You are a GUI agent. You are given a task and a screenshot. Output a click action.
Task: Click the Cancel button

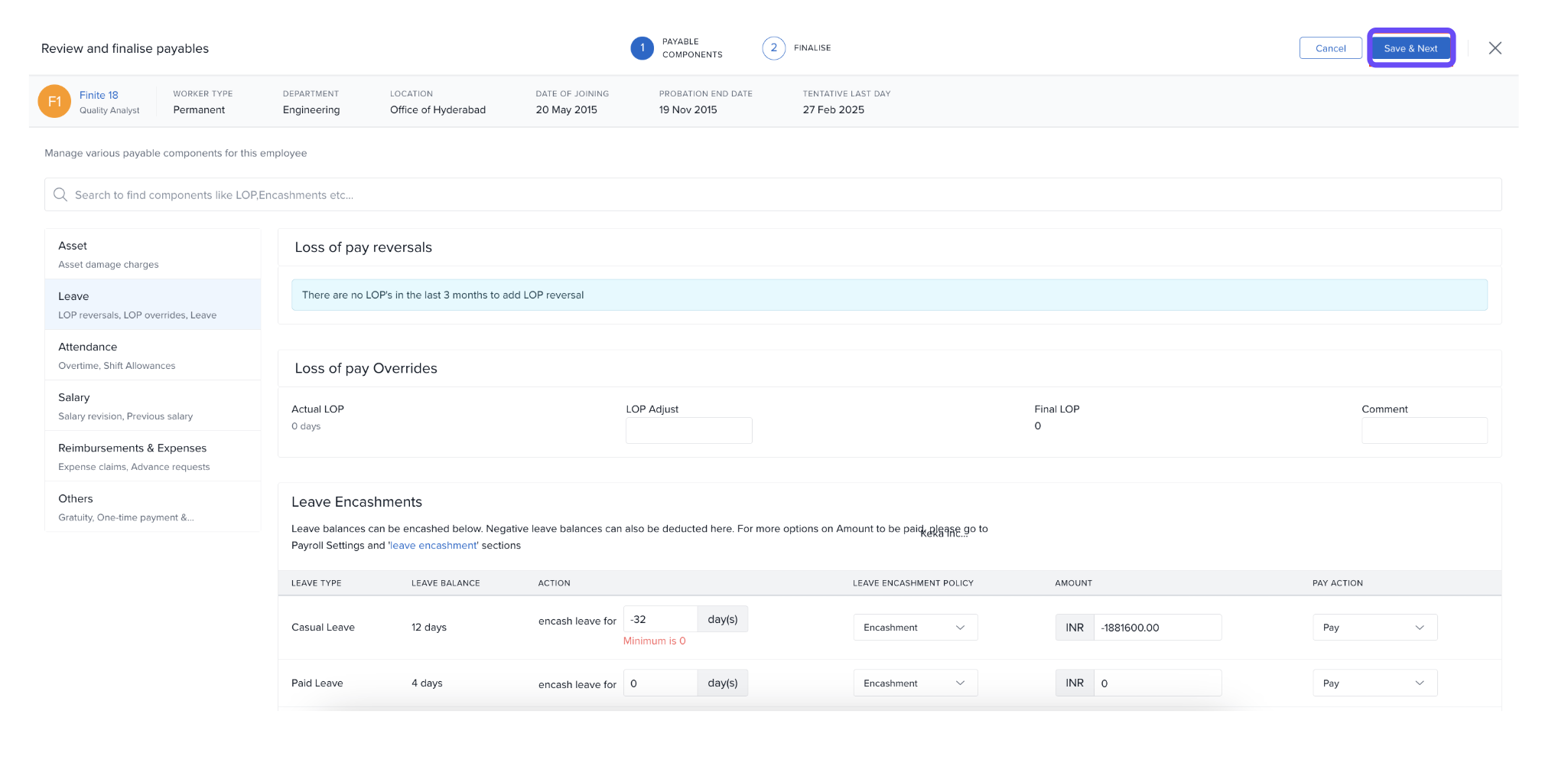(x=1330, y=48)
